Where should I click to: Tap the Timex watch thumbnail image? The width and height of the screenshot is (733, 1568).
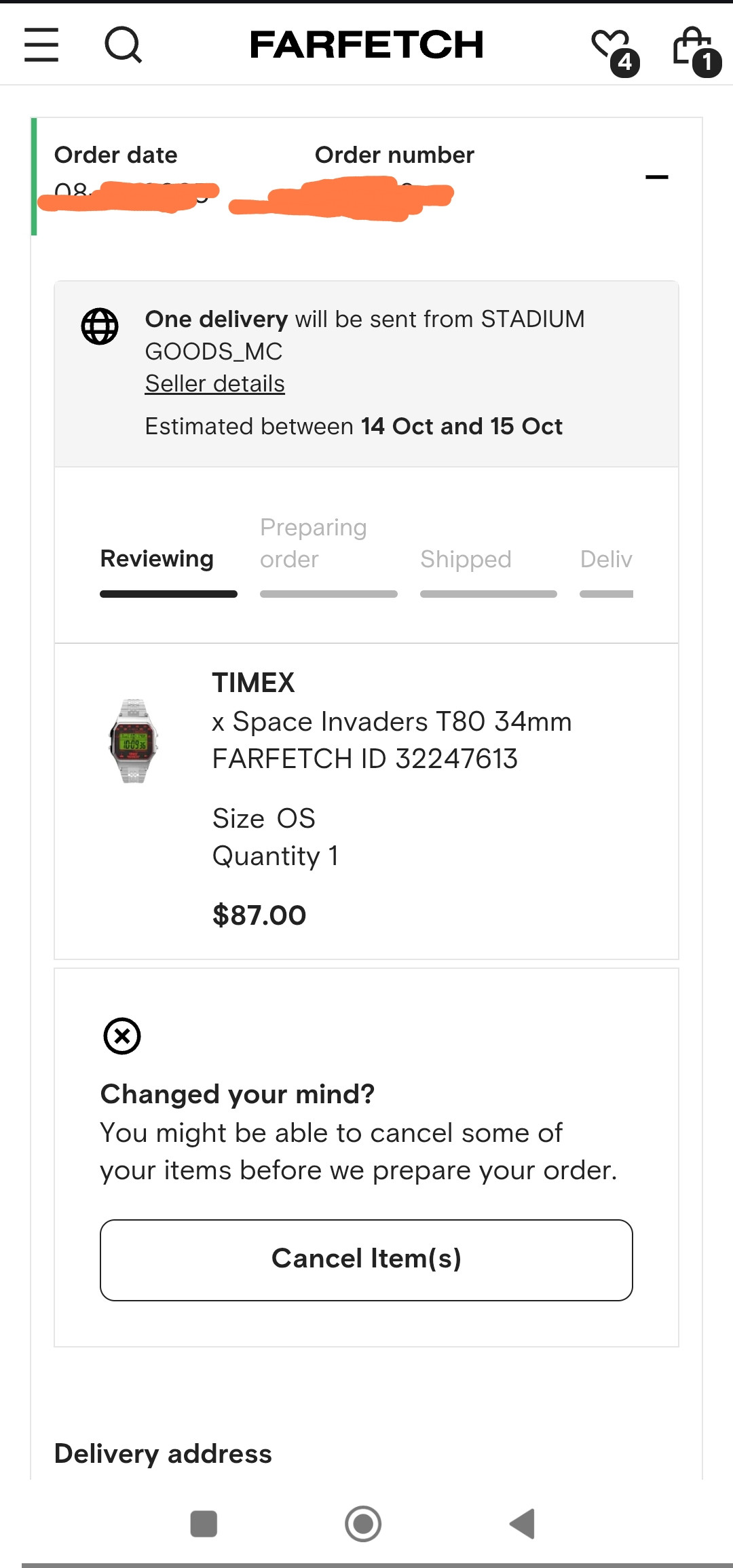(134, 741)
